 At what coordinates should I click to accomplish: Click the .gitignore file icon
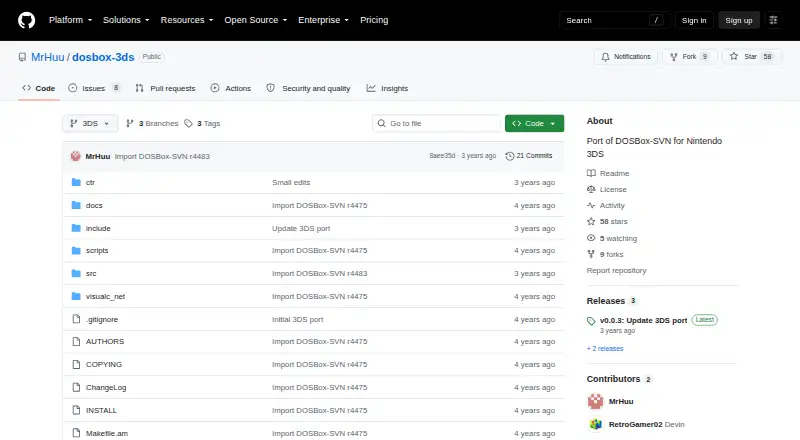coord(76,319)
